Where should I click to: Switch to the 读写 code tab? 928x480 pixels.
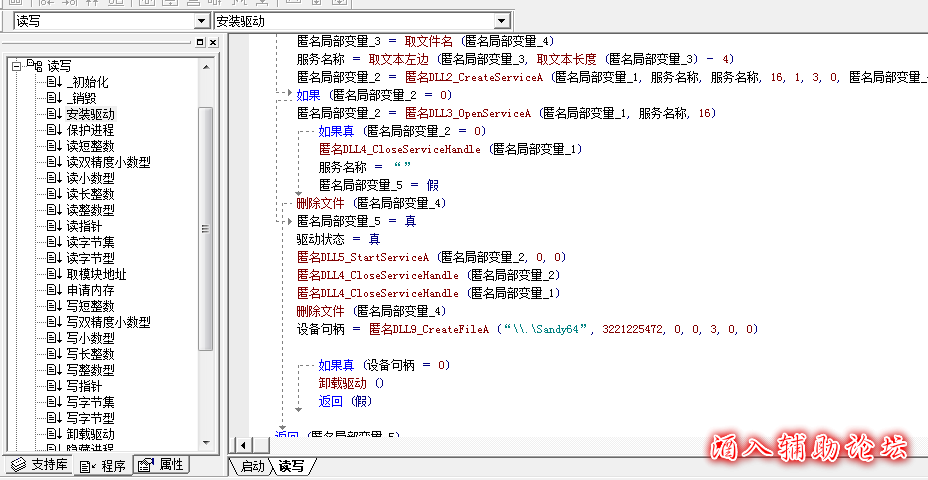pos(291,466)
